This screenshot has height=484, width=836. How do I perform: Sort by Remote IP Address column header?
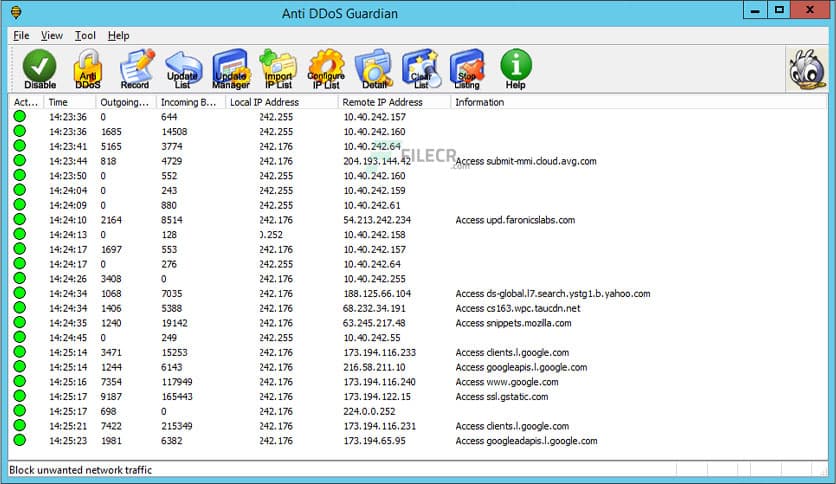point(394,102)
